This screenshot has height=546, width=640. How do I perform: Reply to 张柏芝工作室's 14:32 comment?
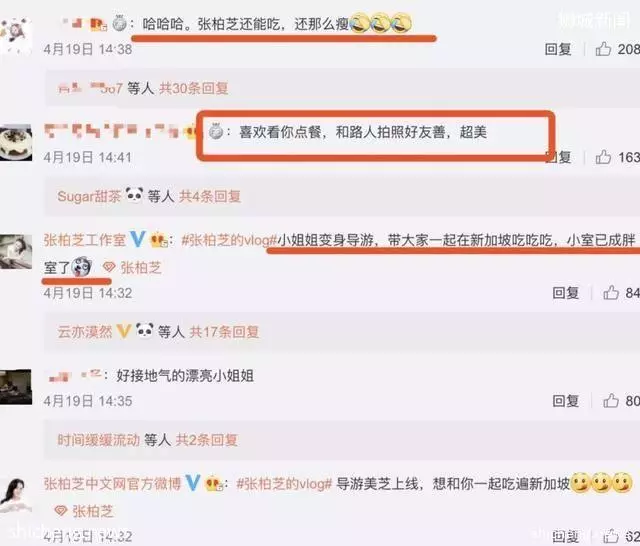pos(565,293)
